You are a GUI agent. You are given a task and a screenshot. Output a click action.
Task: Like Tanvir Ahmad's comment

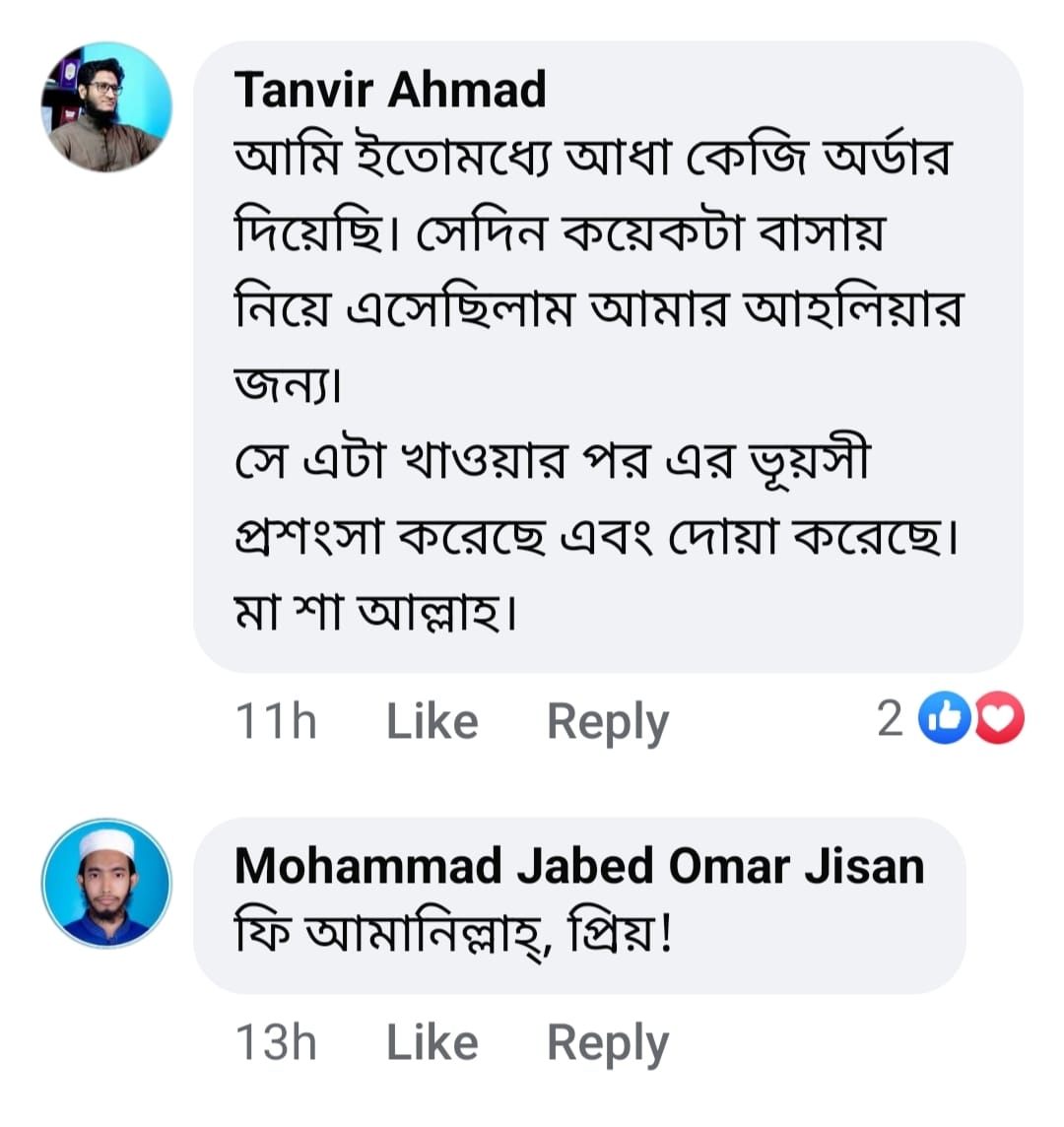point(432,721)
